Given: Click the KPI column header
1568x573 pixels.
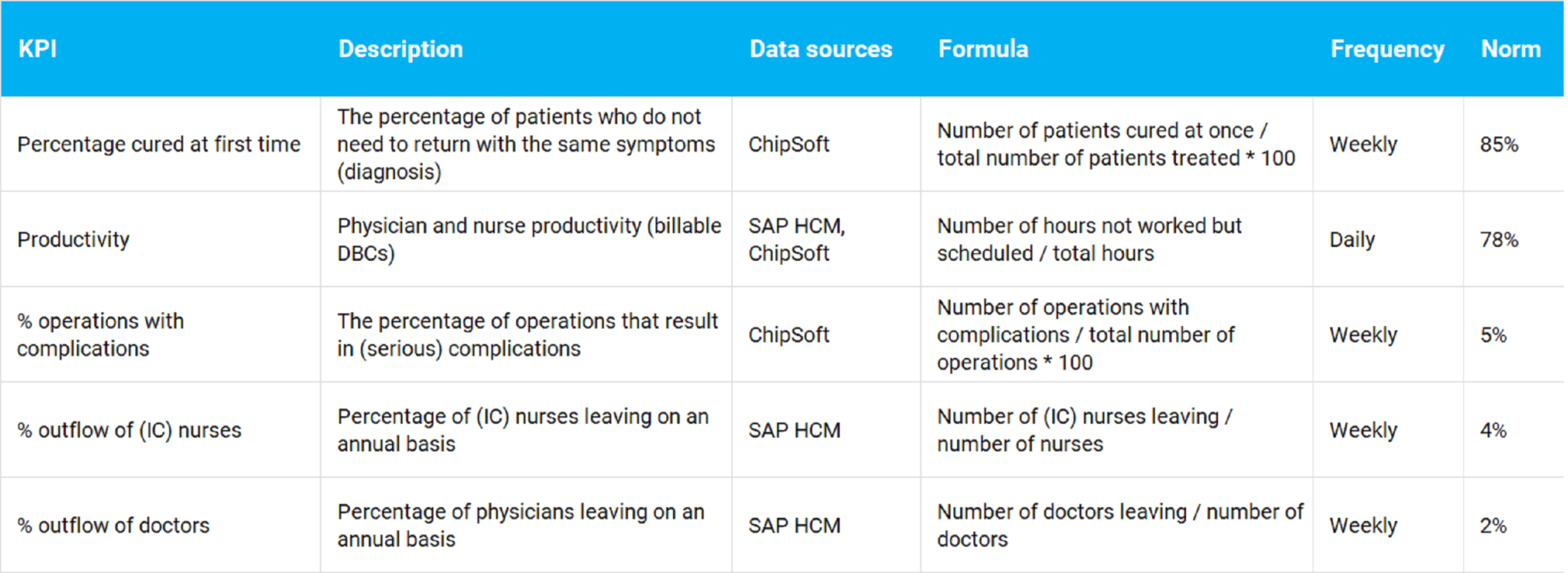Looking at the screenshot, I should (x=38, y=49).
